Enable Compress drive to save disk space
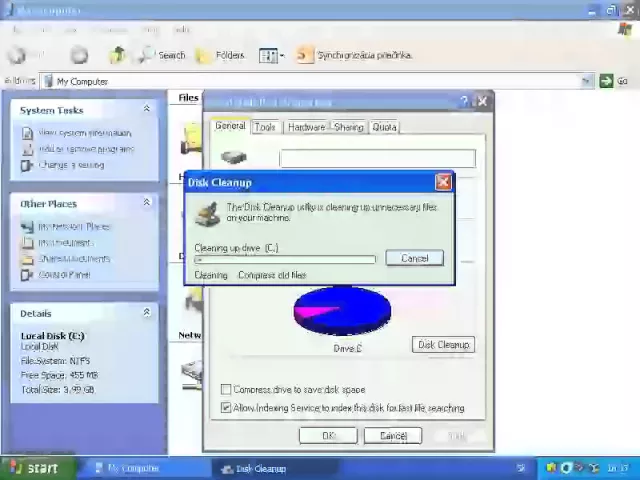640x480 pixels. (226, 389)
